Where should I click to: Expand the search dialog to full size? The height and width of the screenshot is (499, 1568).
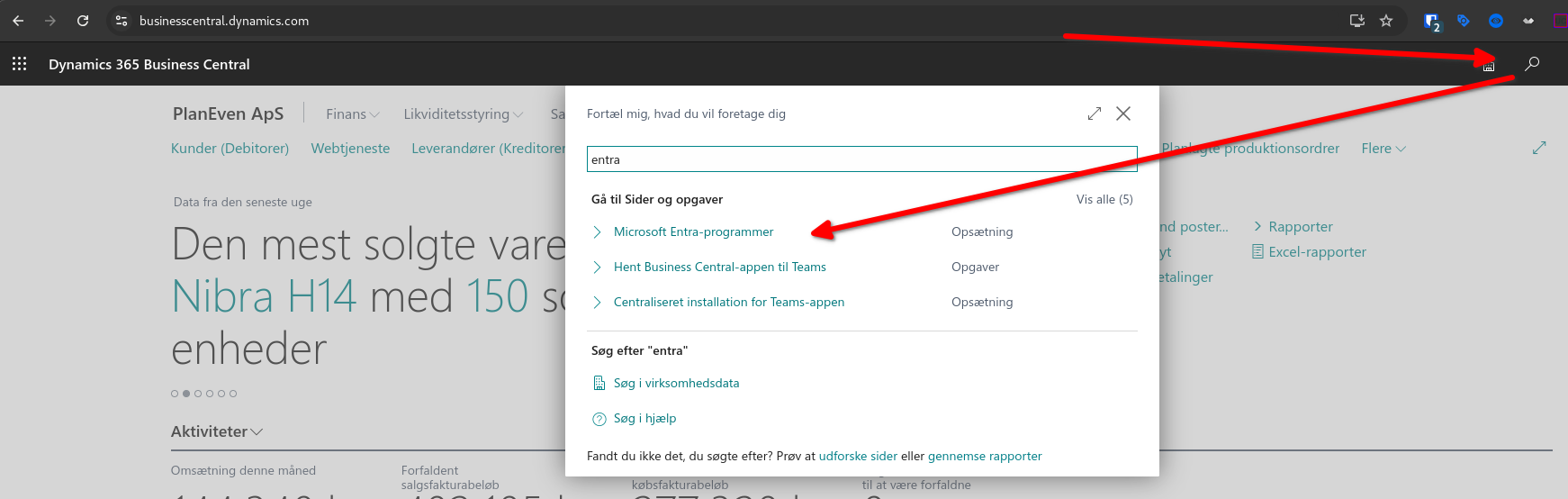pyautogui.click(x=1095, y=113)
